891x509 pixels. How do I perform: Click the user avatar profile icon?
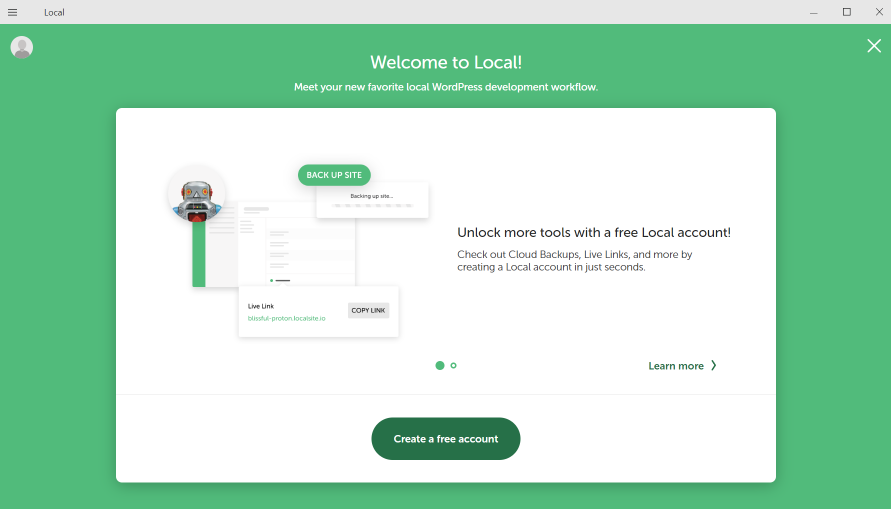point(22,47)
